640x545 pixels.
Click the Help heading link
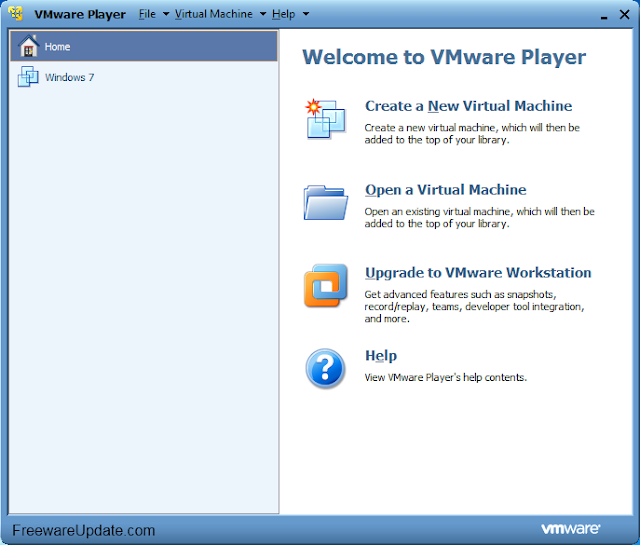click(x=381, y=356)
